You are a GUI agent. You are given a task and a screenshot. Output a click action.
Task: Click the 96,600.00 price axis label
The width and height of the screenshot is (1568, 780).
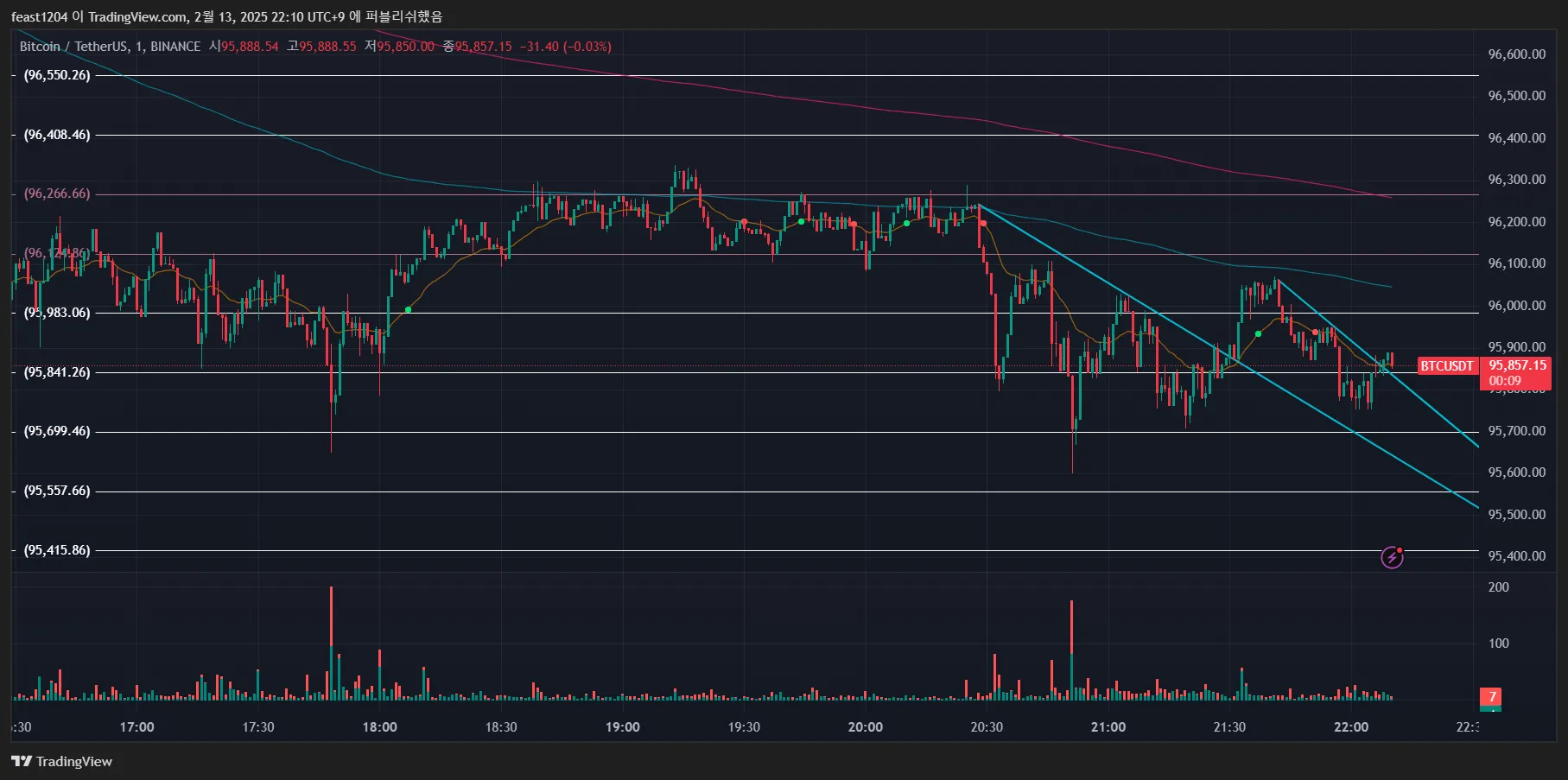point(1516,54)
